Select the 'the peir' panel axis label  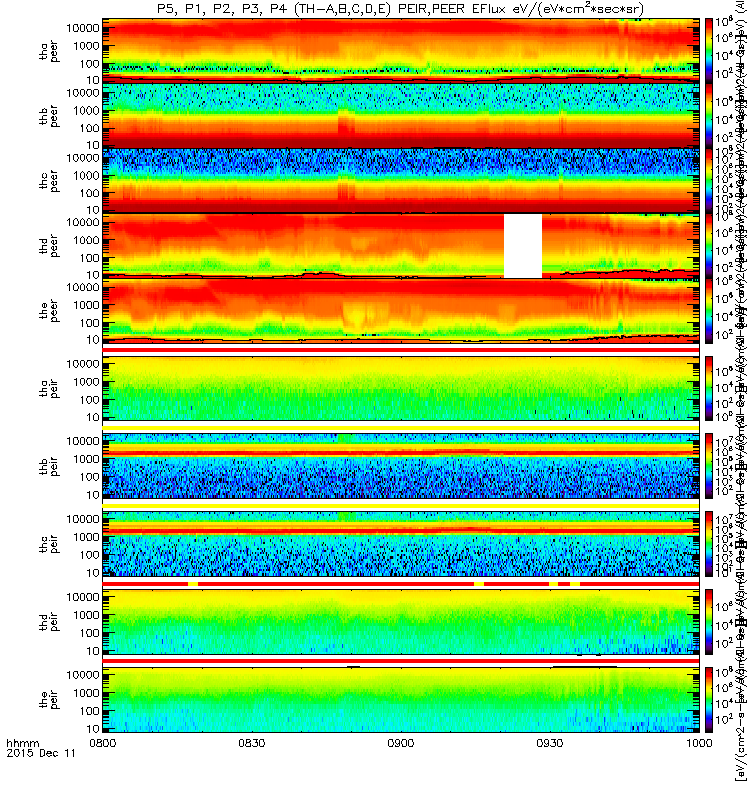[49, 699]
